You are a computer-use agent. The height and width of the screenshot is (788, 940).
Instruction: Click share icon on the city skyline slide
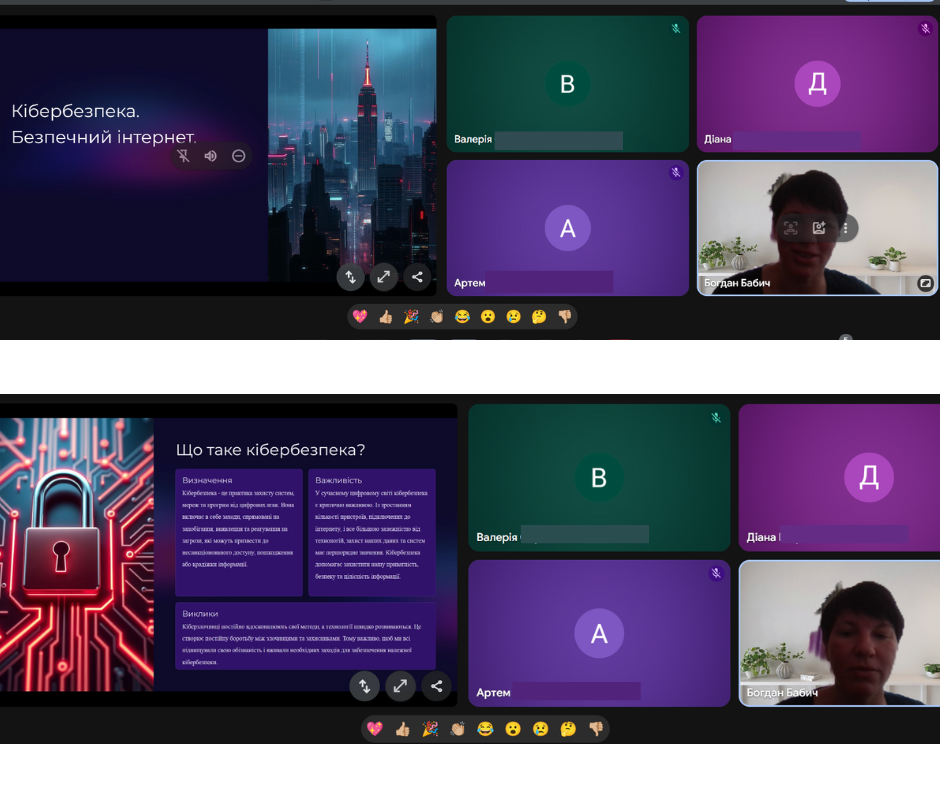coord(417,278)
